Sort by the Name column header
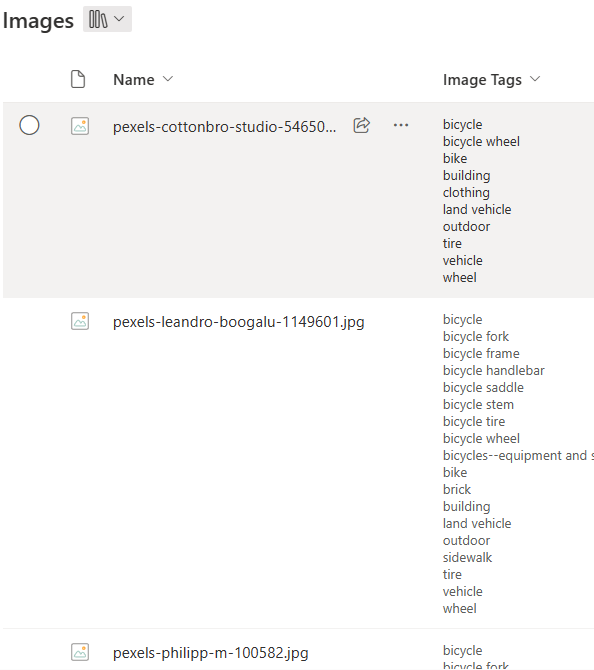Screen dimensions: 594x670 tap(134, 79)
